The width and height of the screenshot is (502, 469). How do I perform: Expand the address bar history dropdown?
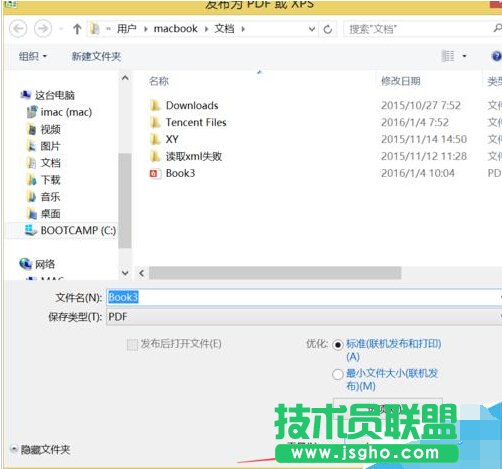312,29
